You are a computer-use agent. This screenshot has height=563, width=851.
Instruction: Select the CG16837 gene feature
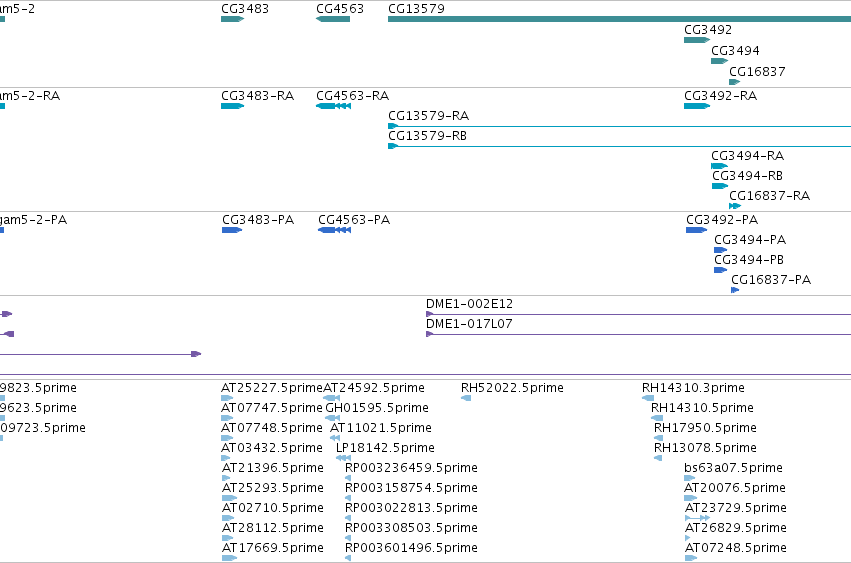click(734, 82)
